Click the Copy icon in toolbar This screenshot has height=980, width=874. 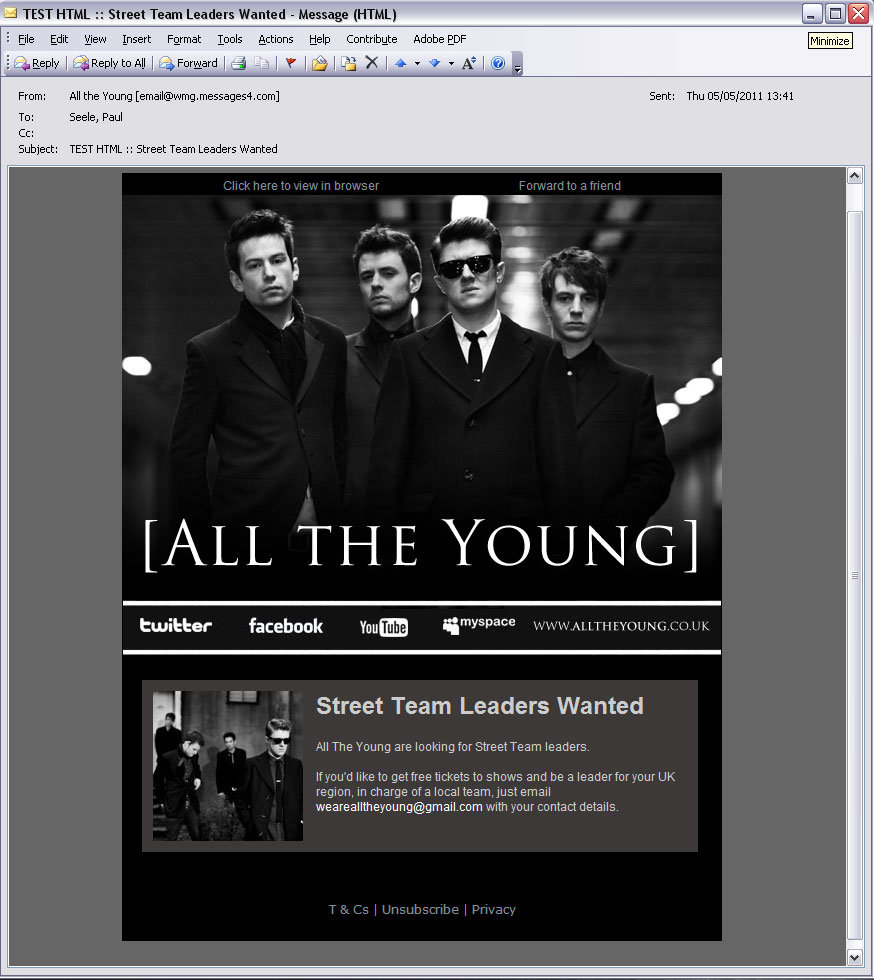click(262, 63)
